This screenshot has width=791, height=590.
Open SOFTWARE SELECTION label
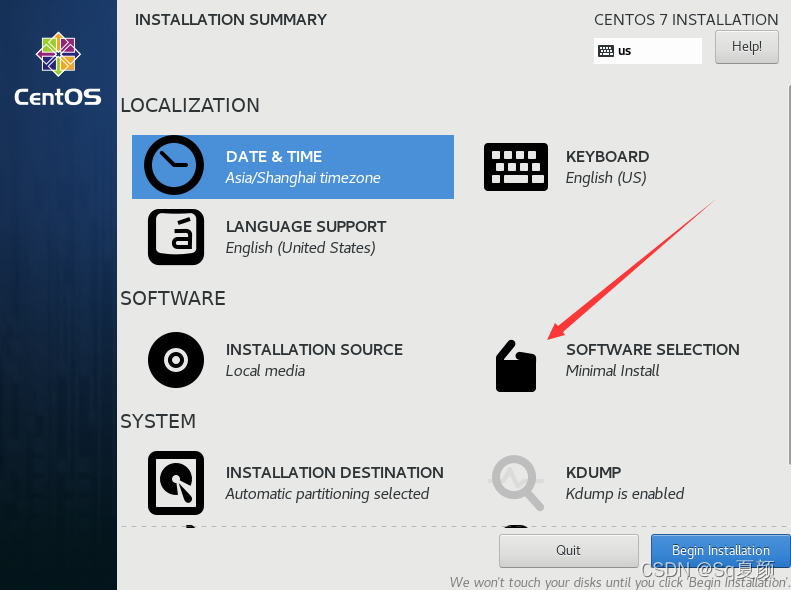tap(653, 349)
